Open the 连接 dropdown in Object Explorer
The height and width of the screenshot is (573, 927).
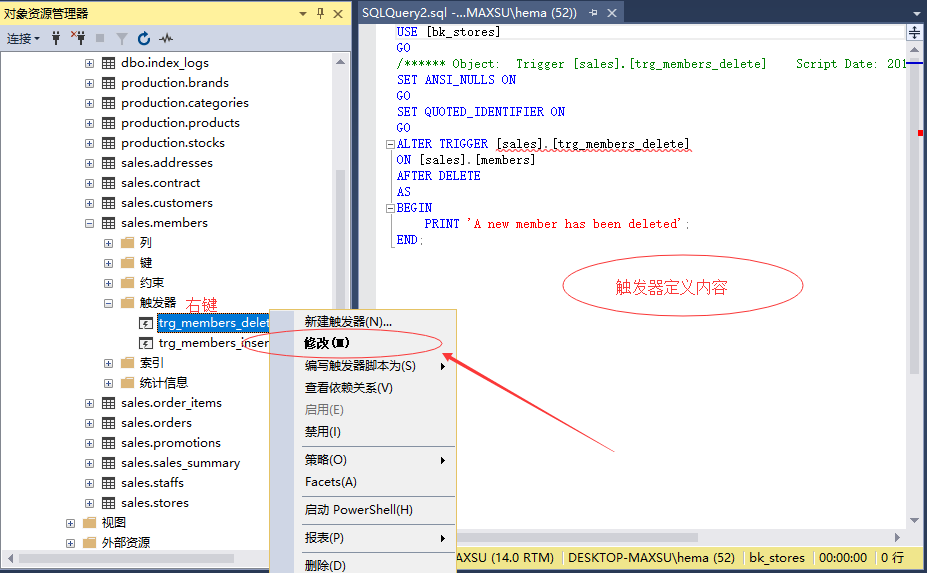(x=23, y=39)
